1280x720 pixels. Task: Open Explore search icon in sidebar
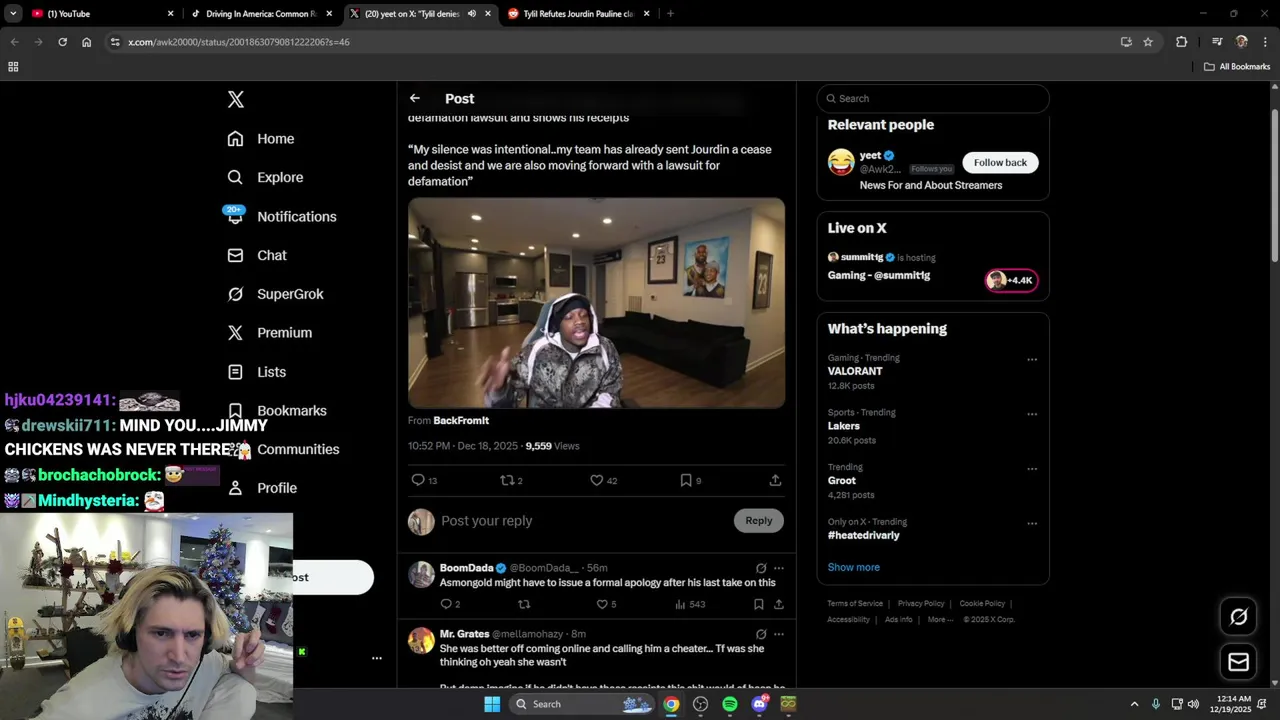pyautogui.click(x=235, y=177)
